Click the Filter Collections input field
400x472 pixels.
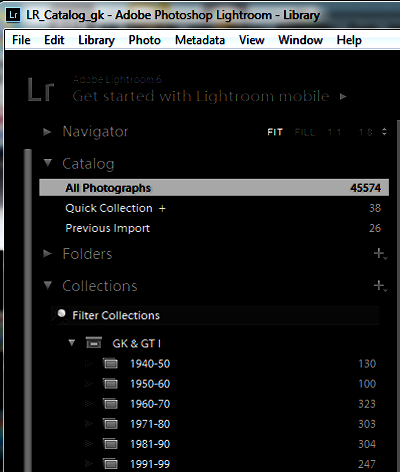(215, 315)
